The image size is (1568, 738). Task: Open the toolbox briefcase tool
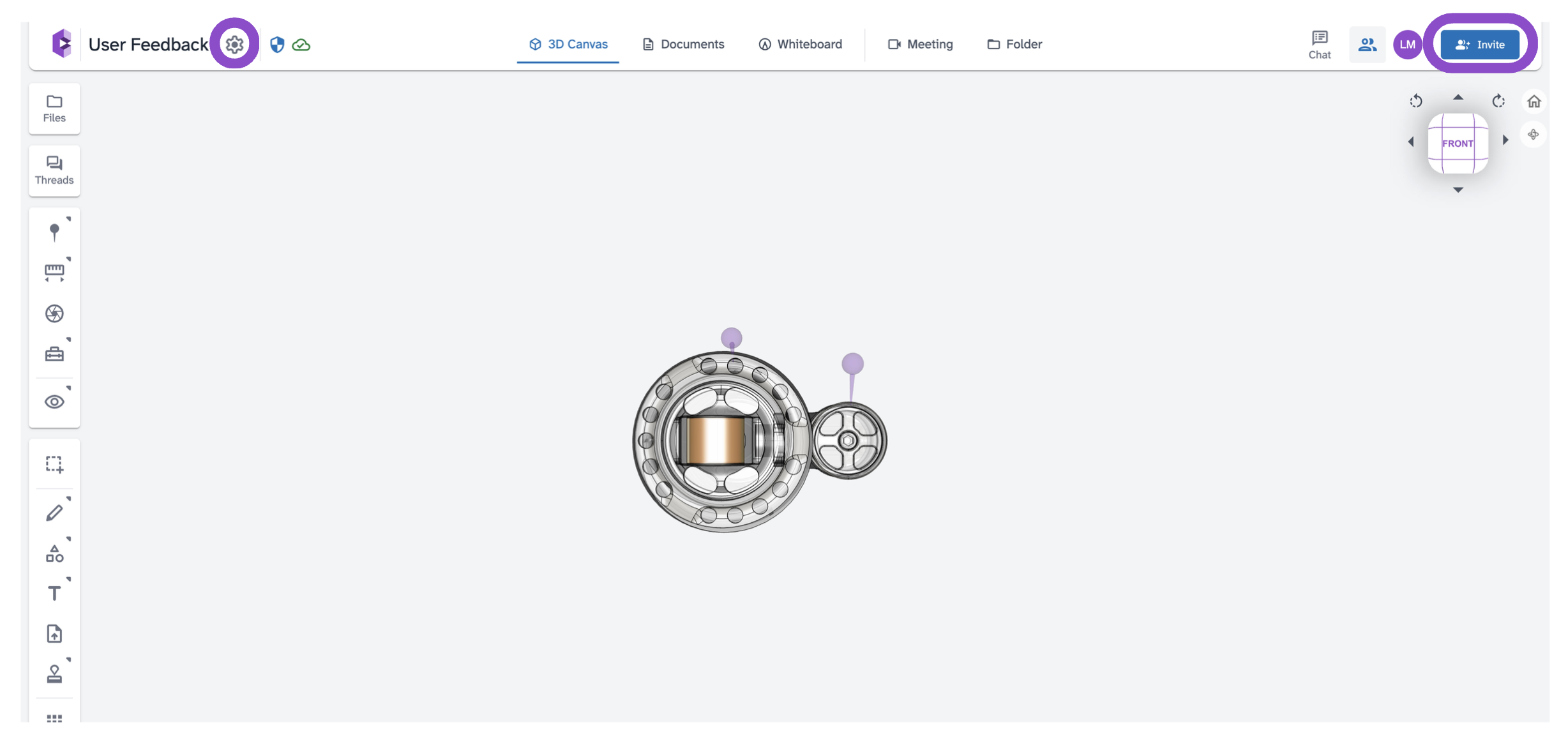pos(54,354)
